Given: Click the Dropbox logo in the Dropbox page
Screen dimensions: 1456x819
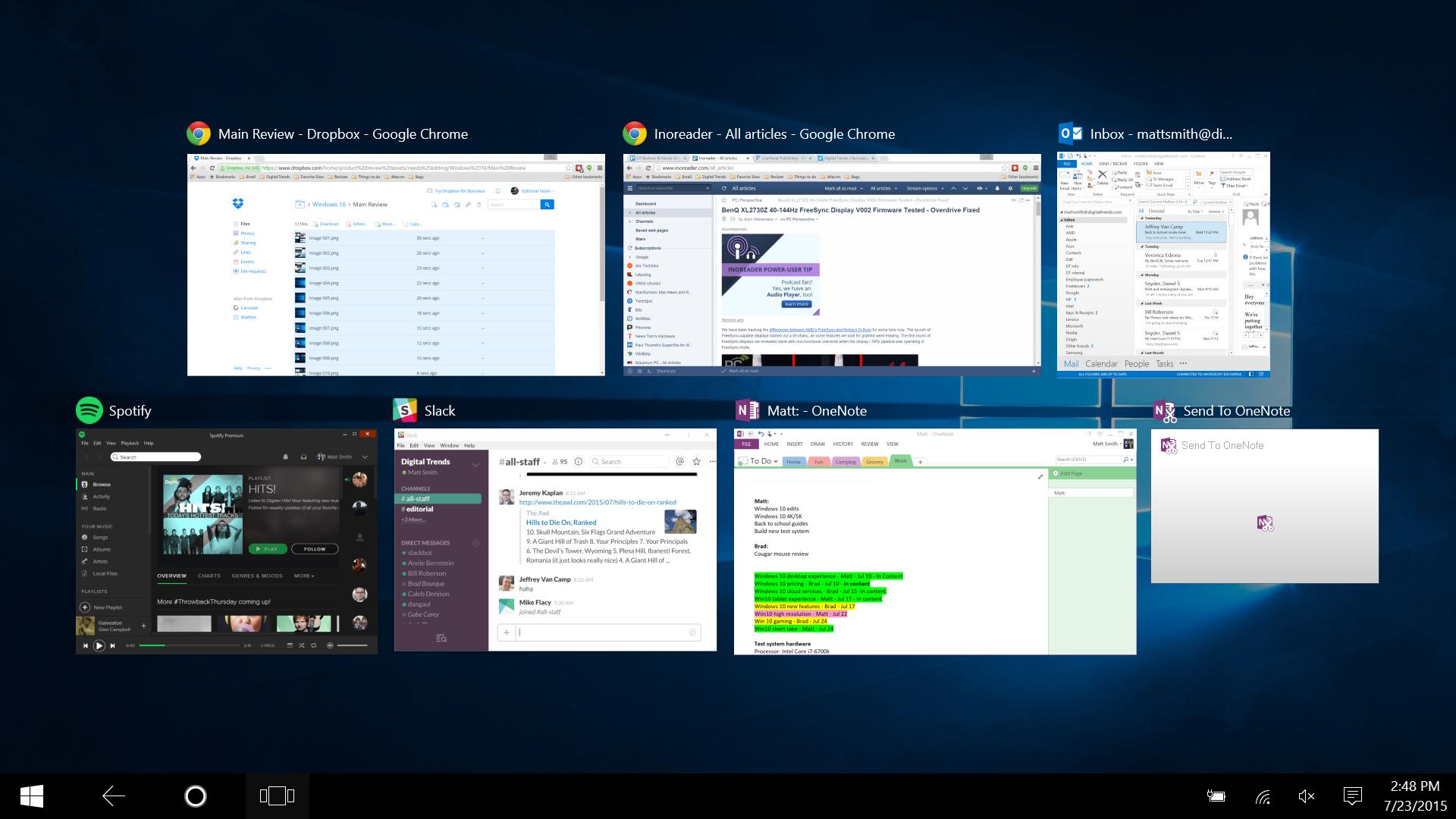Looking at the screenshot, I should coord(237,203).
